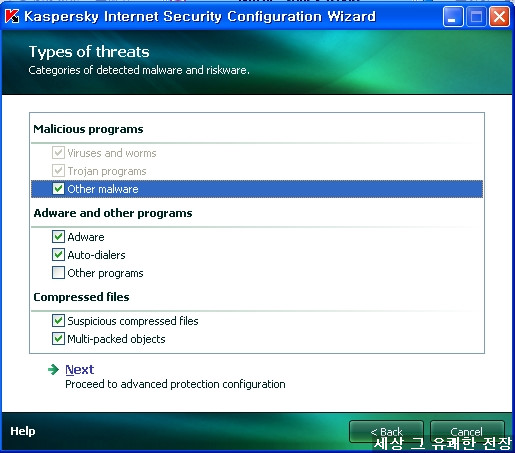Toggle the Multi-packed objects checkbox
Viewport: 515px width, 453px height.
click(58, 339)
